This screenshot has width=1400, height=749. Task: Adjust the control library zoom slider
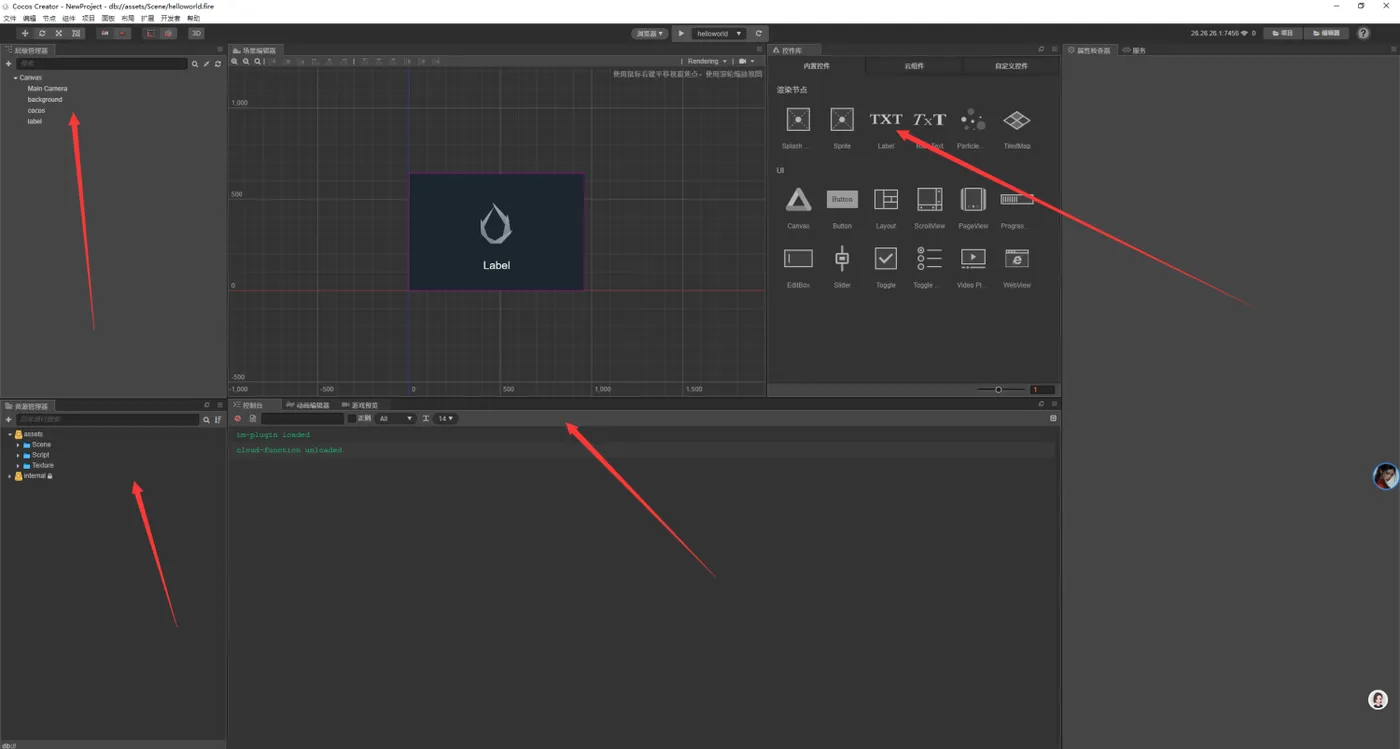[x=1000, y=389]
